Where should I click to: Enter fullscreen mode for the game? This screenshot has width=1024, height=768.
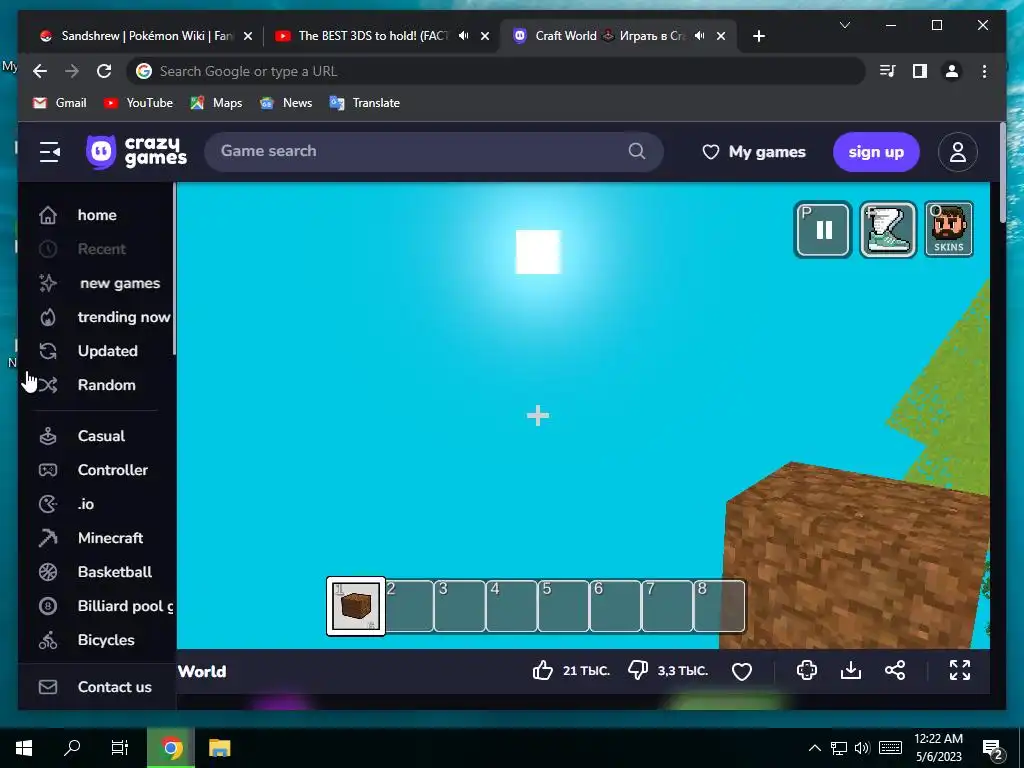point(959,670)
